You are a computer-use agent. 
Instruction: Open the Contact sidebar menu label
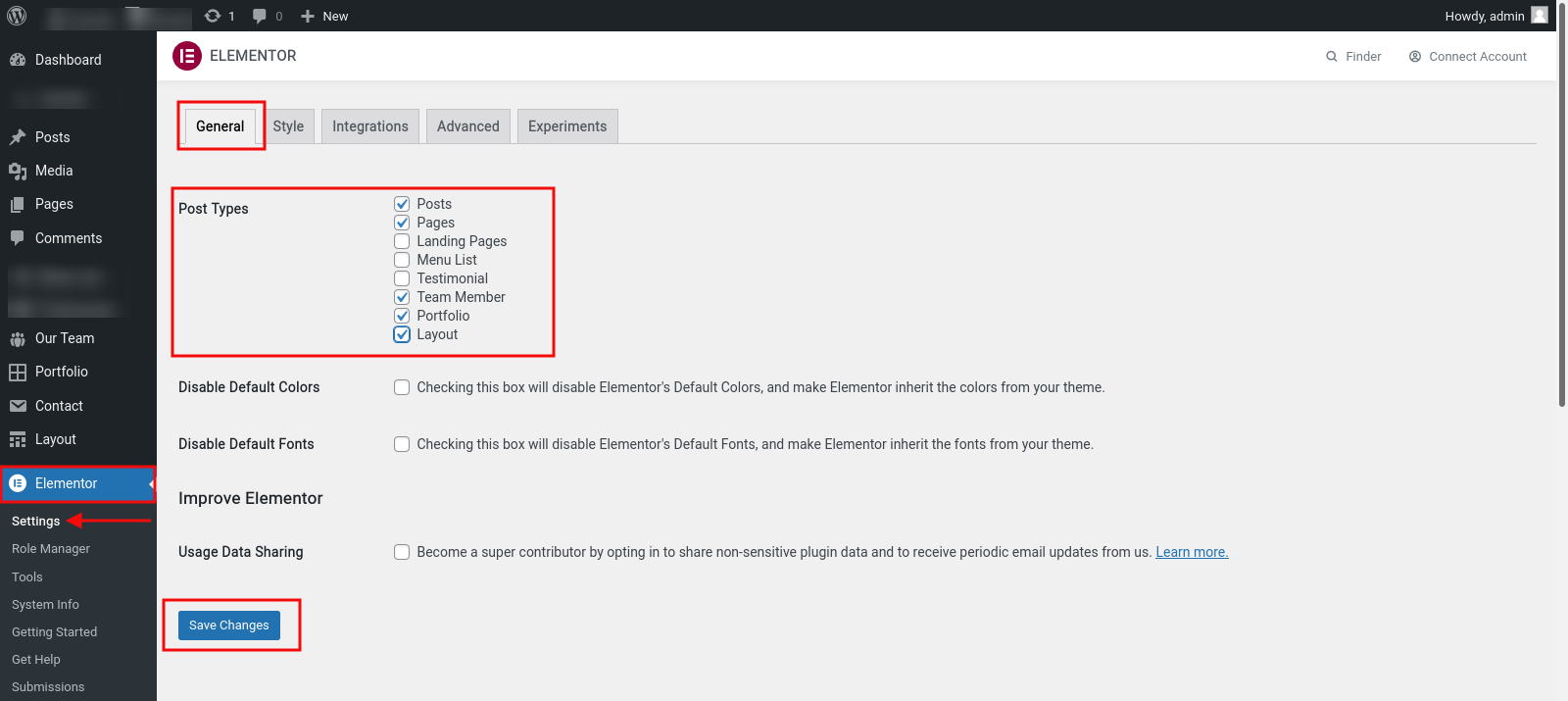click(59, 406)
